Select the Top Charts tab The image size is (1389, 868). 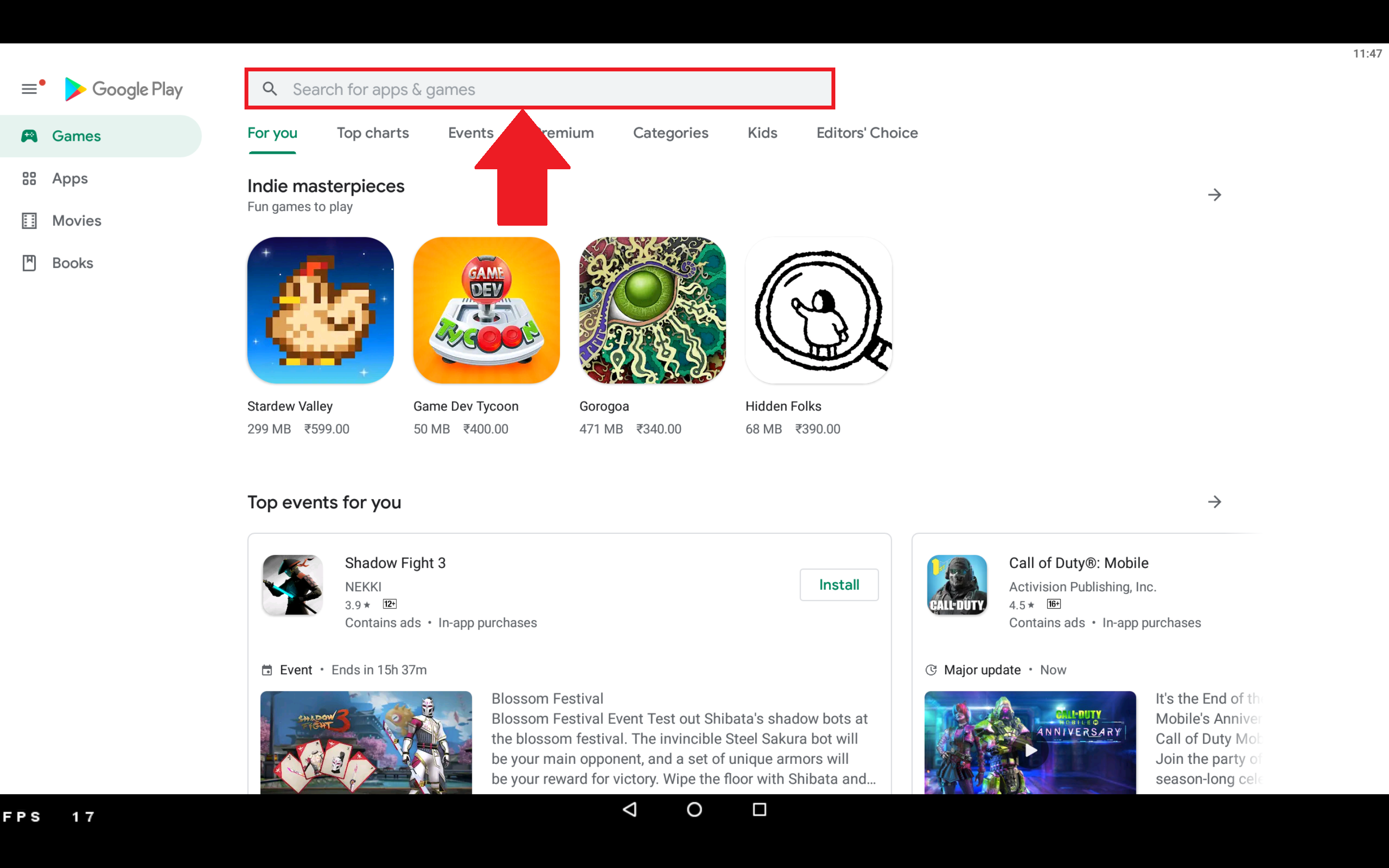coord(371,133)
